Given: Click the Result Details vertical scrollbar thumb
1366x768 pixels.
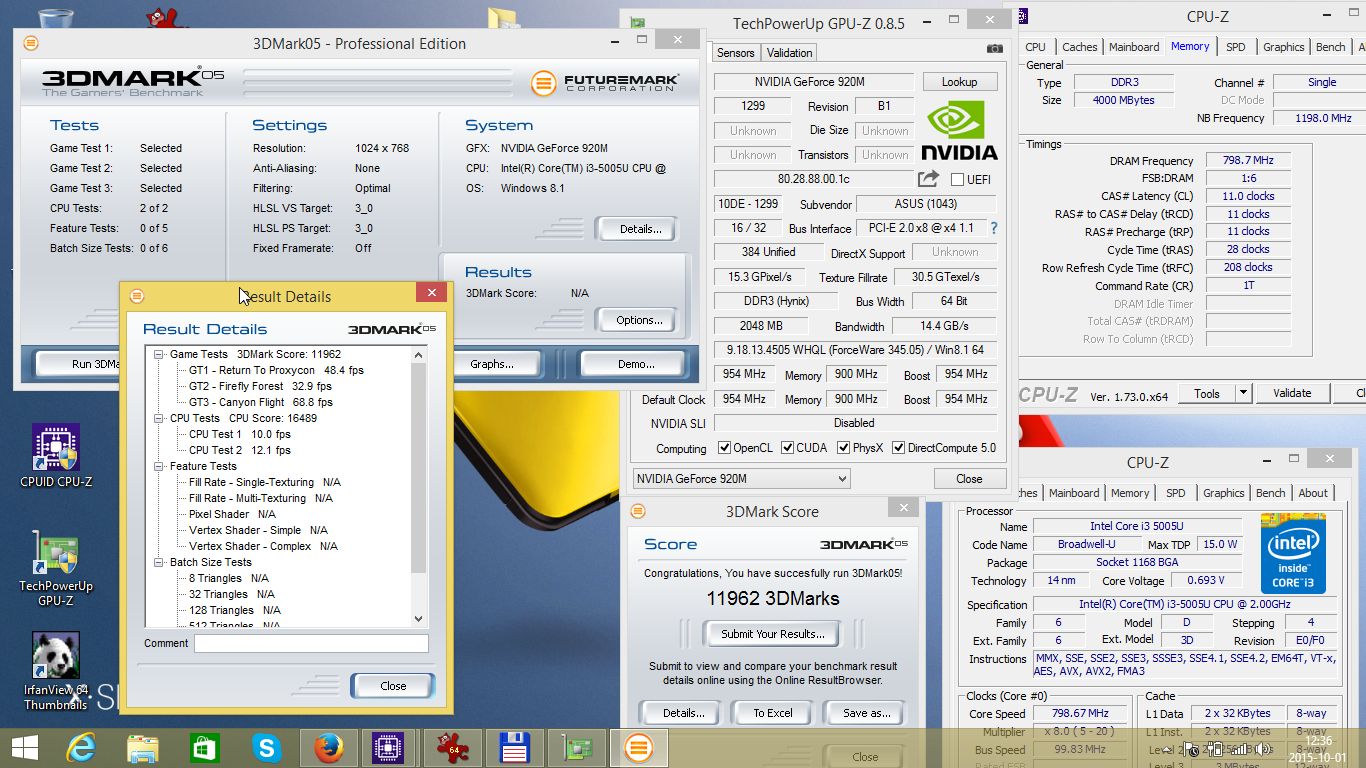Looking at the screenshot, I should coord(418,468).
